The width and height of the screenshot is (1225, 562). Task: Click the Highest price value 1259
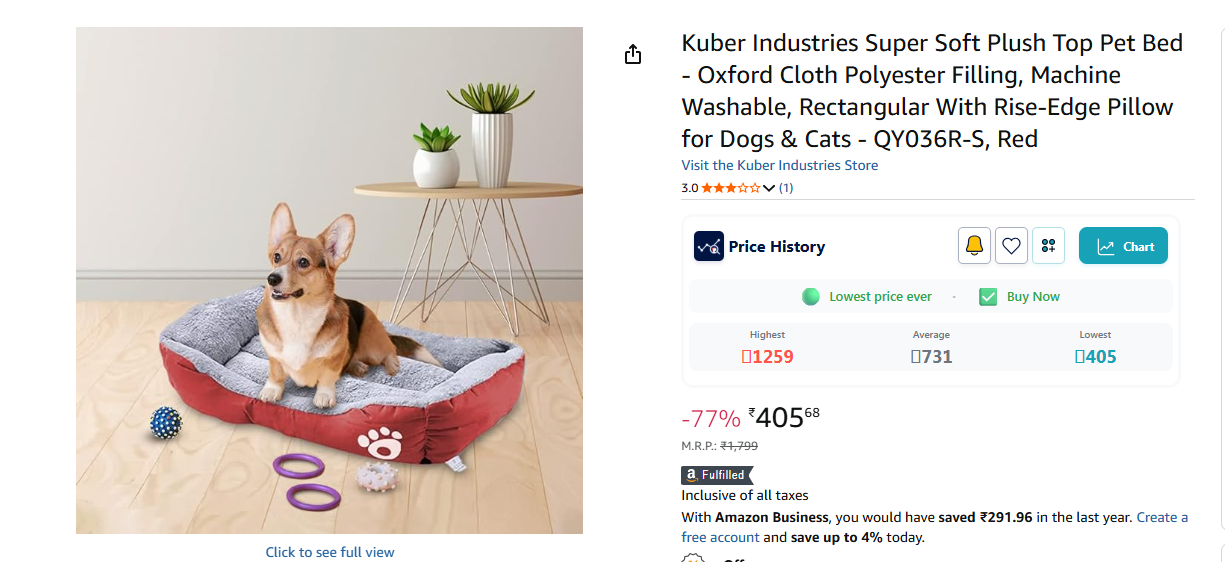pos(767,357)
